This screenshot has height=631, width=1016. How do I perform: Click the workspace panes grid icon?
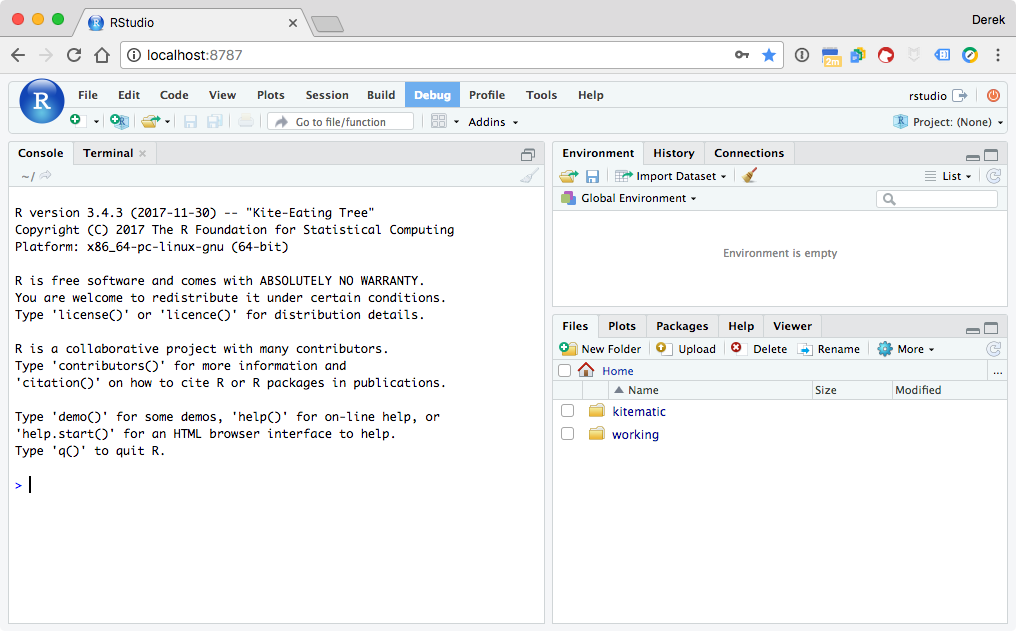pos(439,121)
